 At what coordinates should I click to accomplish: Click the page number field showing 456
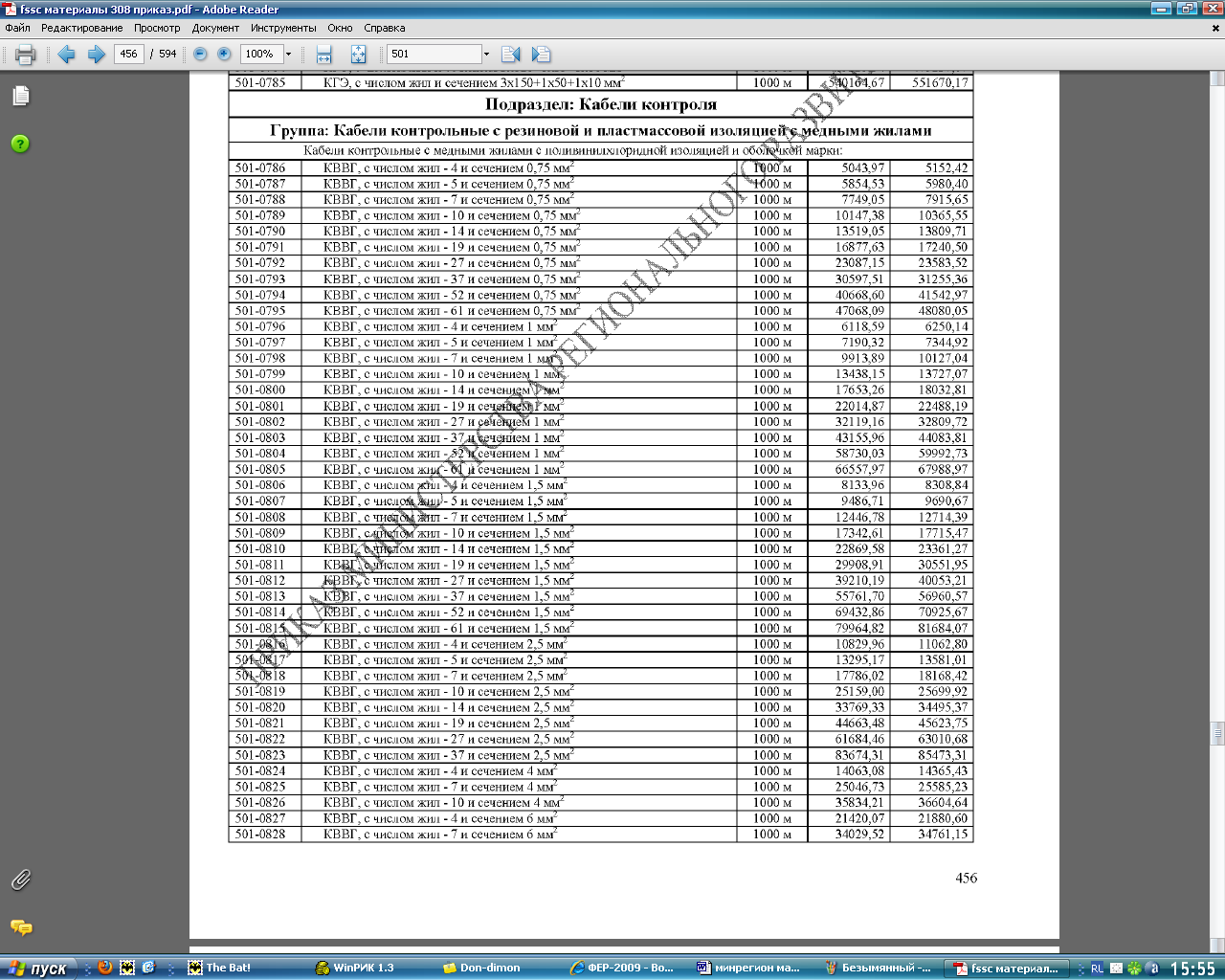pyautogui.click(x=128, y=55)
